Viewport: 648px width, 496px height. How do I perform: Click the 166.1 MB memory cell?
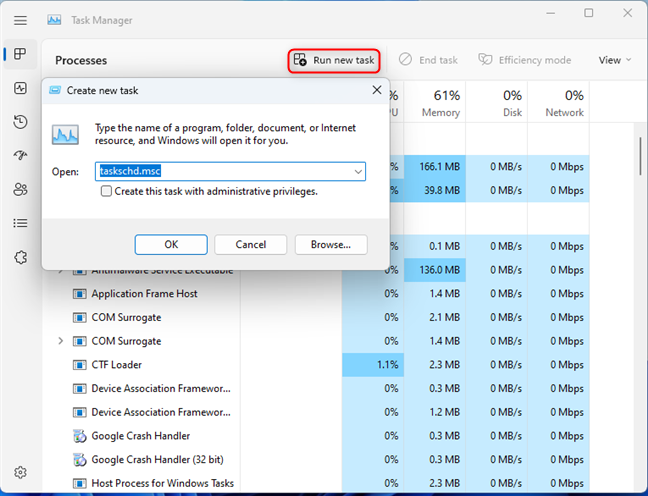[x=435, y=167]
